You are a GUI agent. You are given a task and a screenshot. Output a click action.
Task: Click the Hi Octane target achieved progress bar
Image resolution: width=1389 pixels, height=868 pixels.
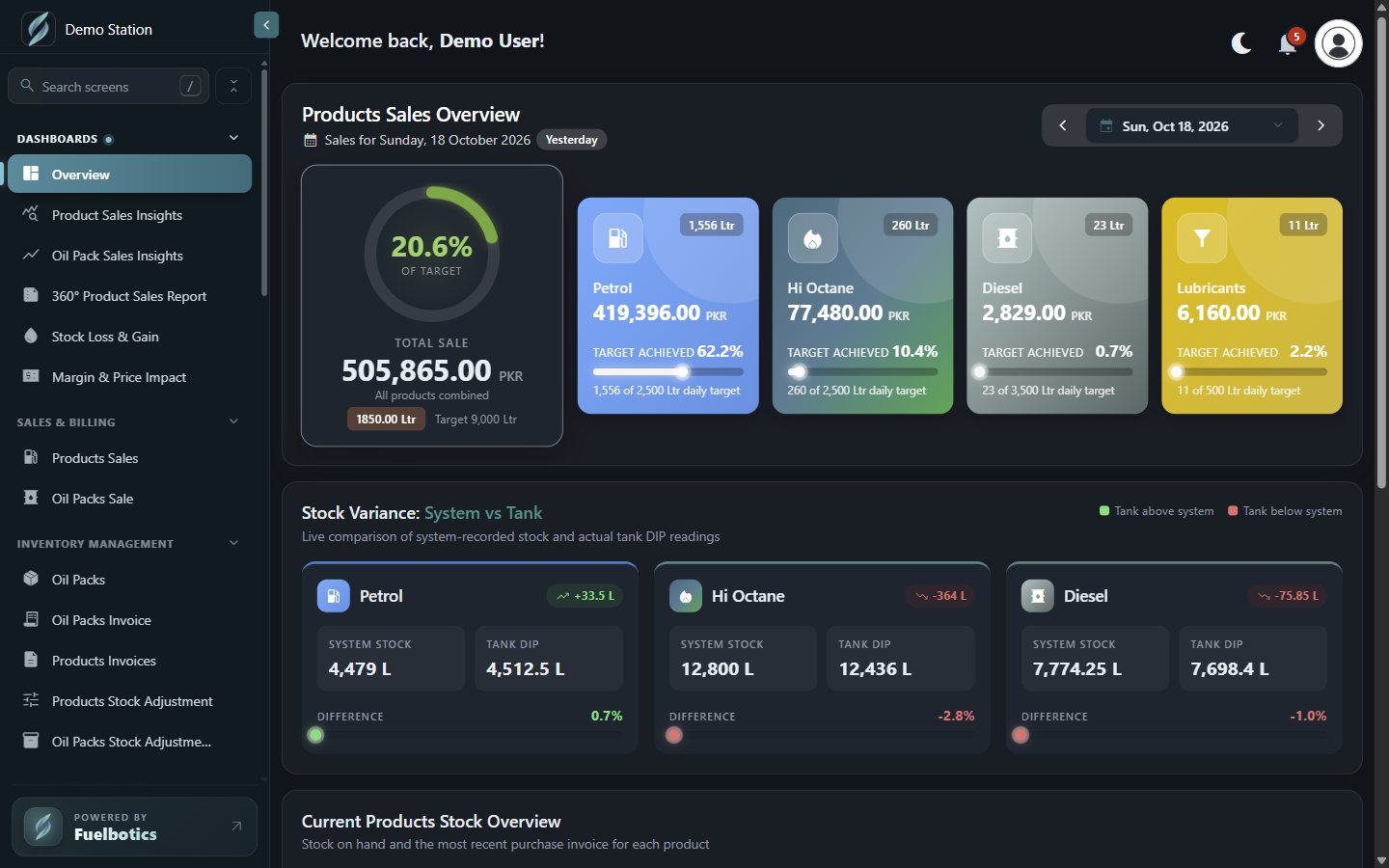point(862,371)
